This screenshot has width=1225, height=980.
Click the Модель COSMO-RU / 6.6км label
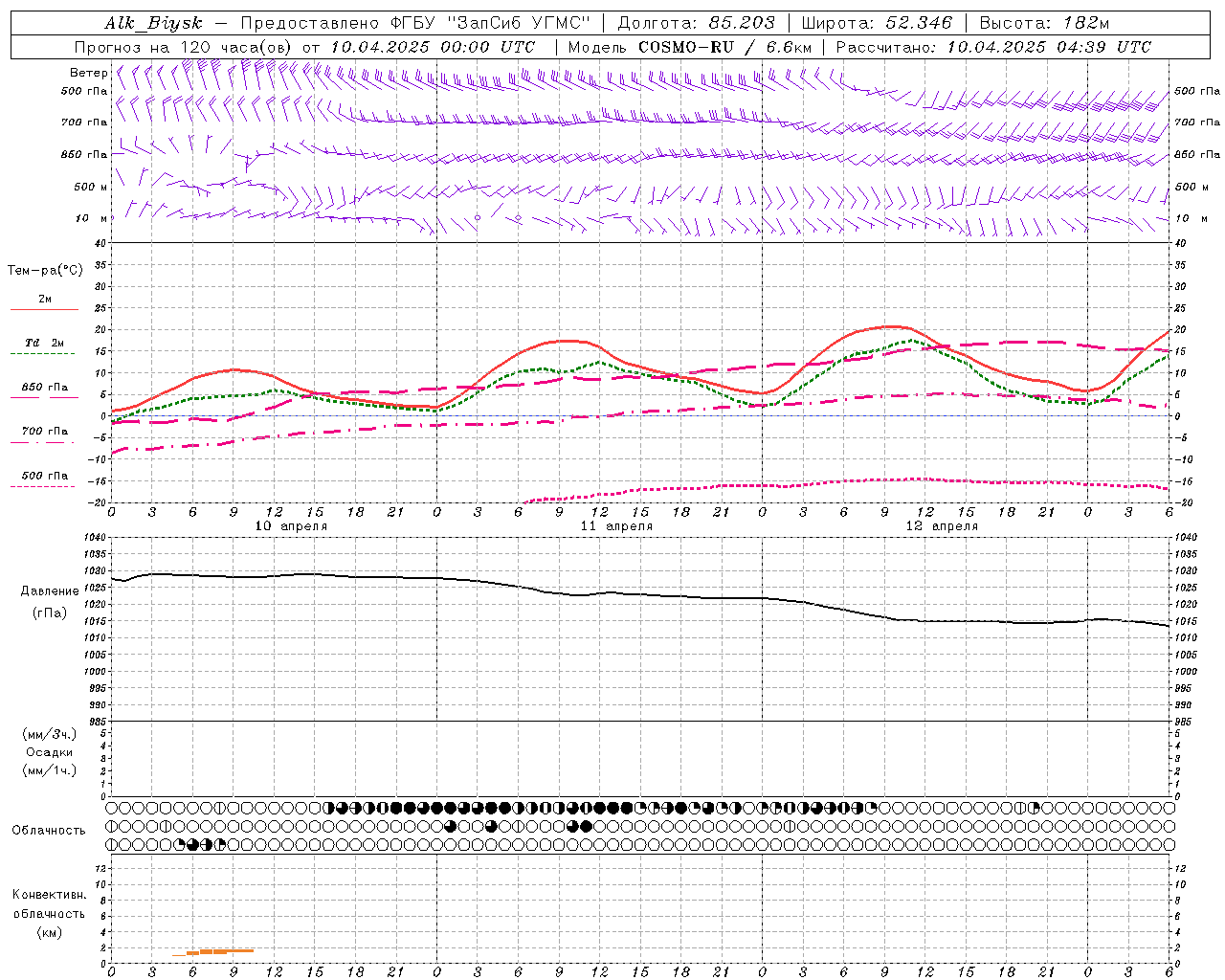(x=690, y=47)
